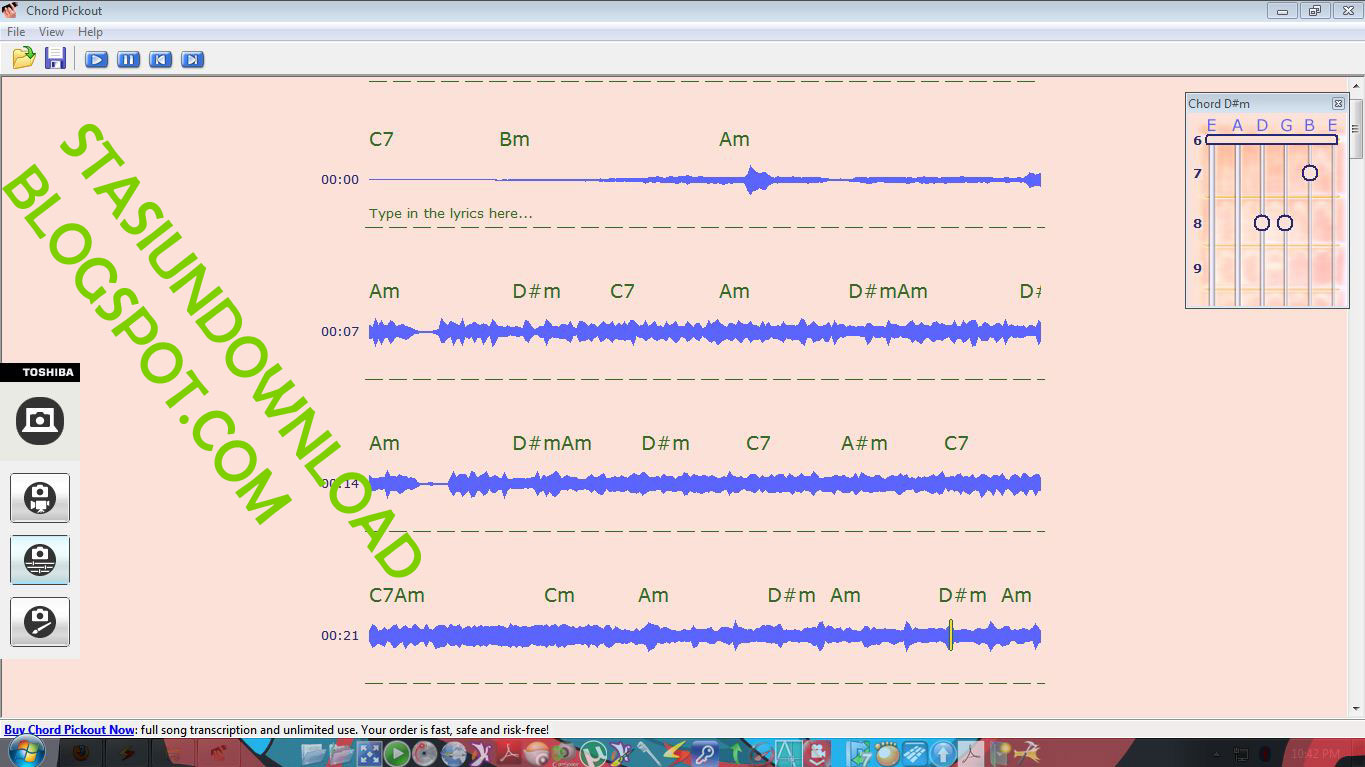Open the Windows Start menu
Screen dimensions: 1365x767
click(x=25, y=752)
